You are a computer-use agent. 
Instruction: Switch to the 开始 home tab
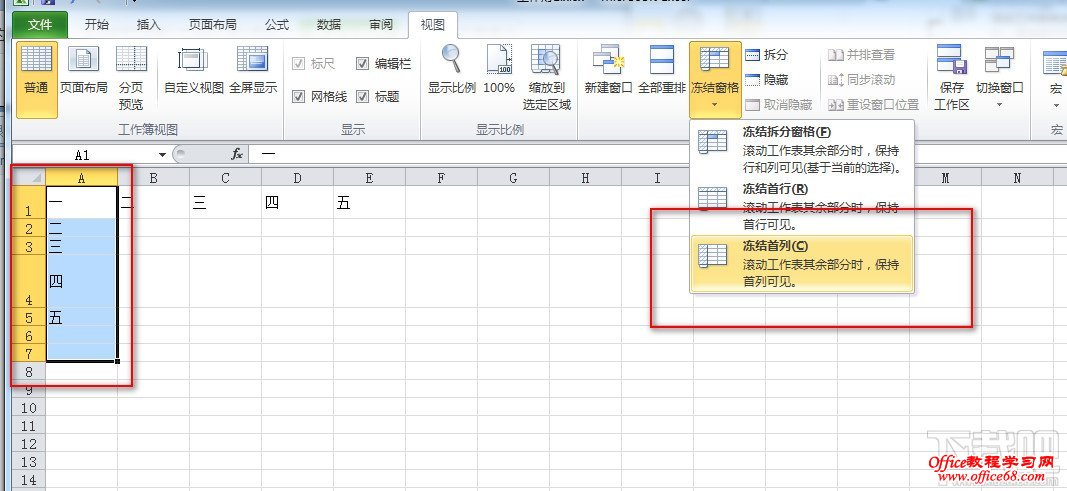click(97, 24)
